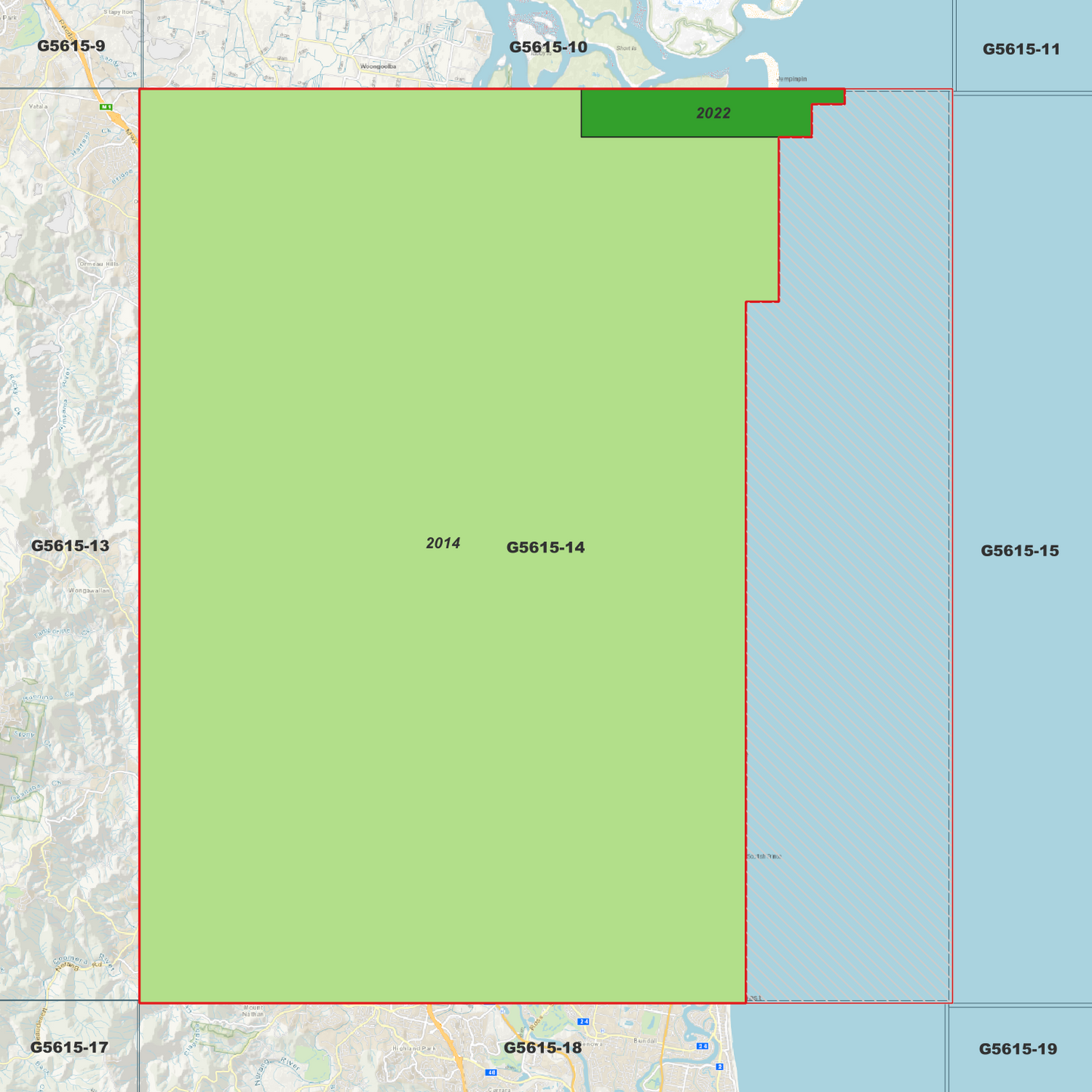The height and width of the screenshot is (1092, 1092).
Task: Click the route 24 shield near Benowa
Action: 583,1022
